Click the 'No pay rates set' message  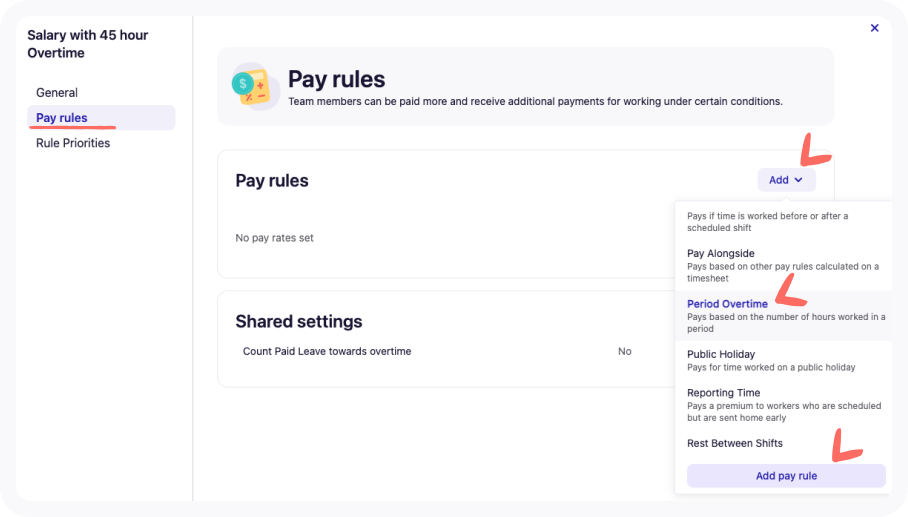click(x=275, y=238)
